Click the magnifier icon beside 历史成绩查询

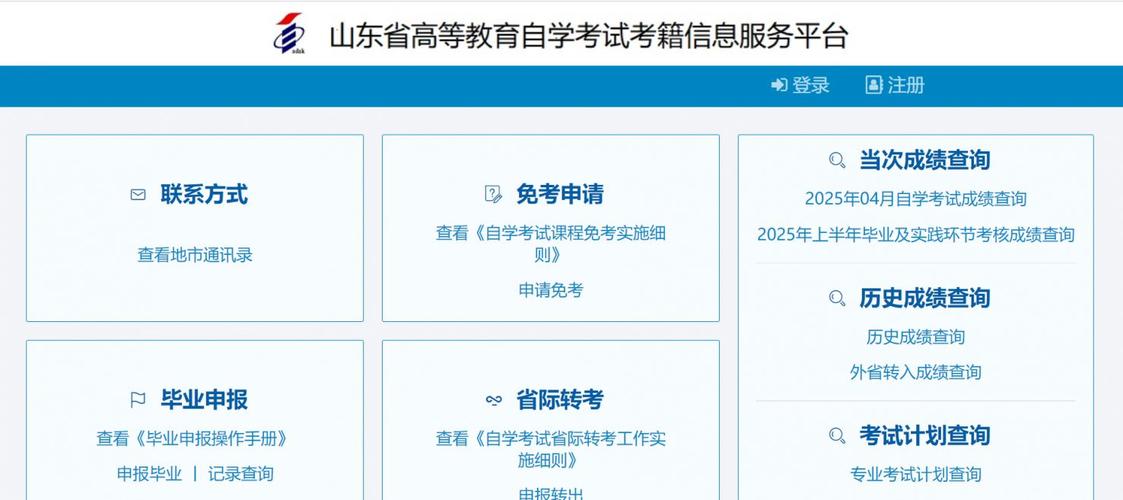click(837, 298)
